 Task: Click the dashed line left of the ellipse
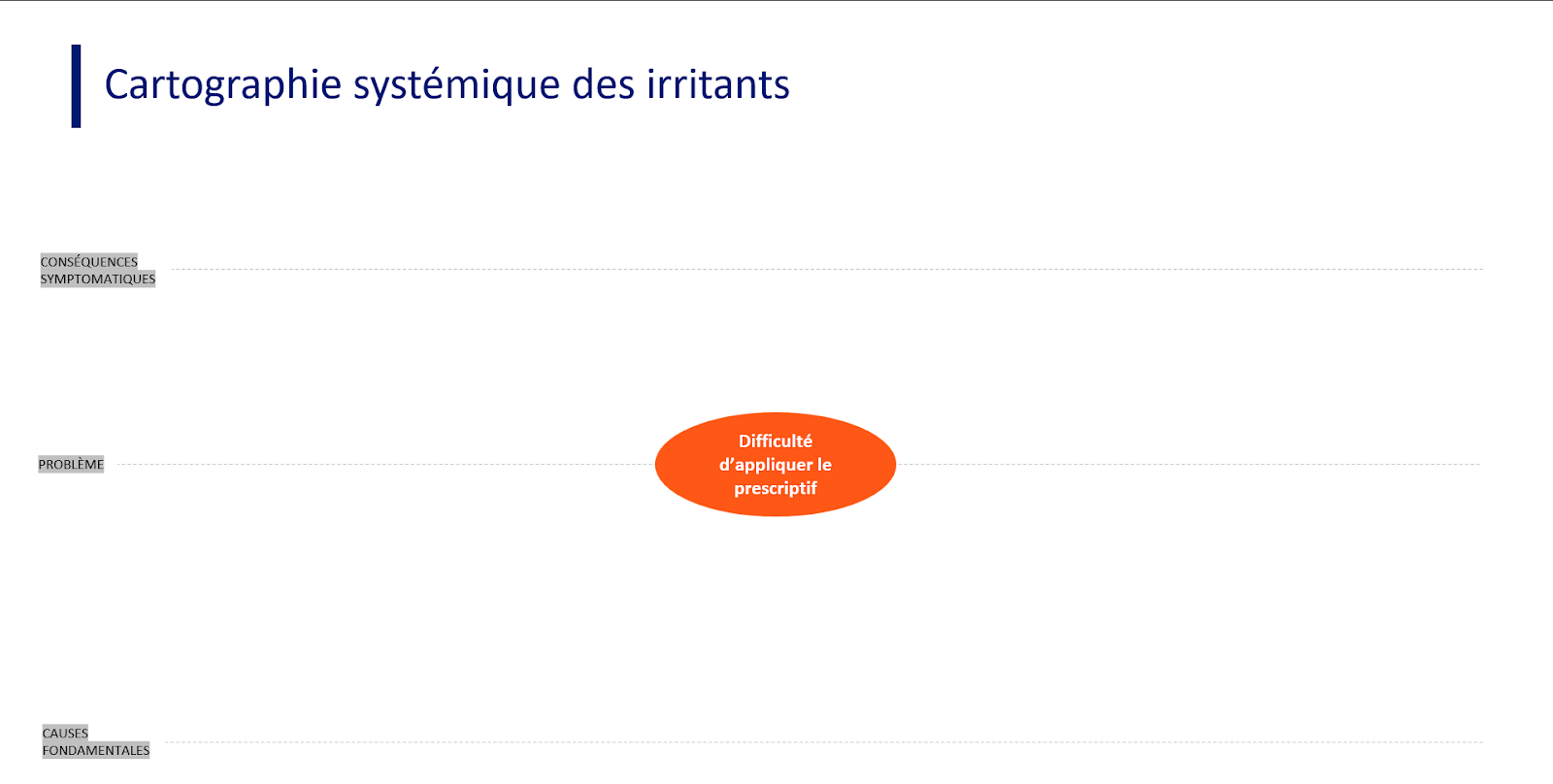coord(388,465)
